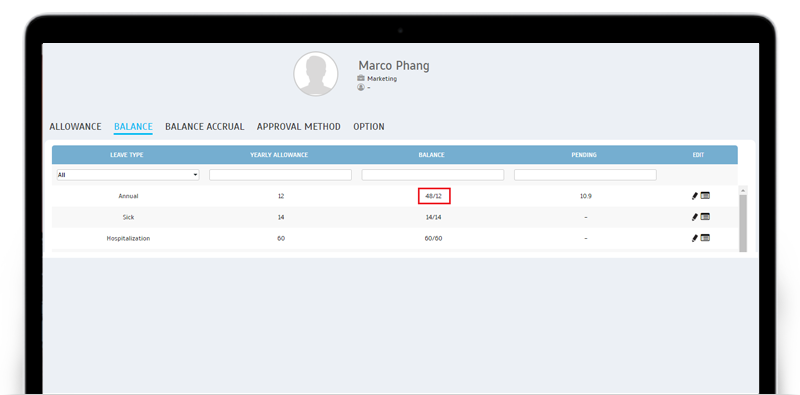
Task: Expand the Leave Type 'All' dropdown filter
Action: pos(128,175)
